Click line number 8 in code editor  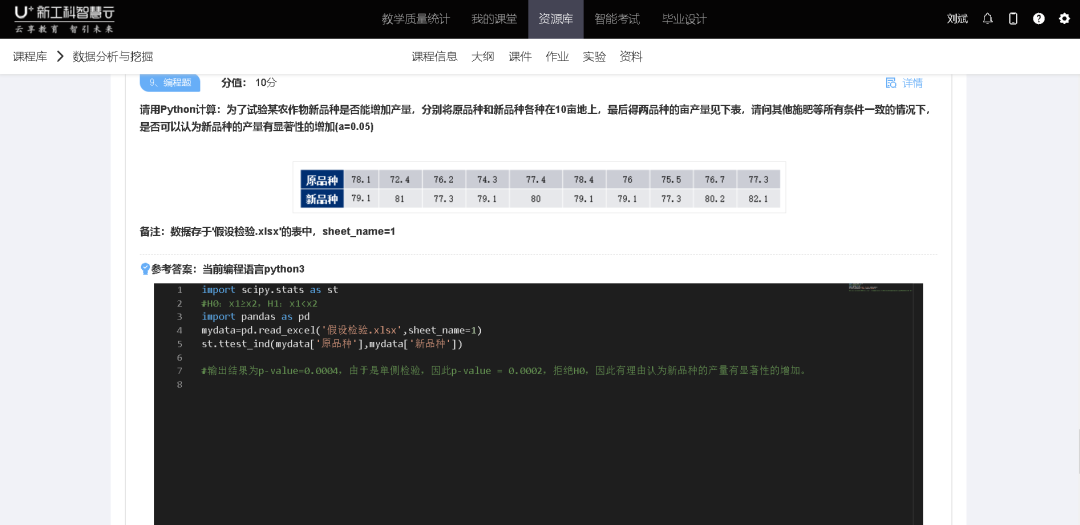pyautogui.click(x=180, y=384)
